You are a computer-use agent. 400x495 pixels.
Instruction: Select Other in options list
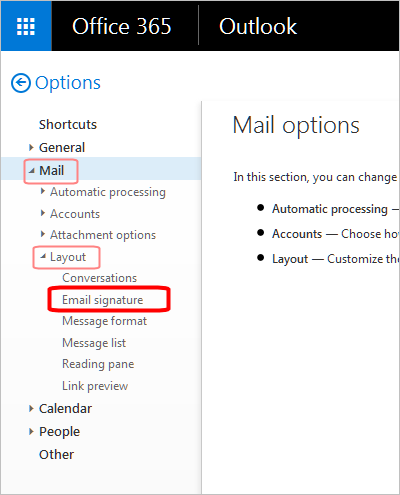click(x=56, y=454)
